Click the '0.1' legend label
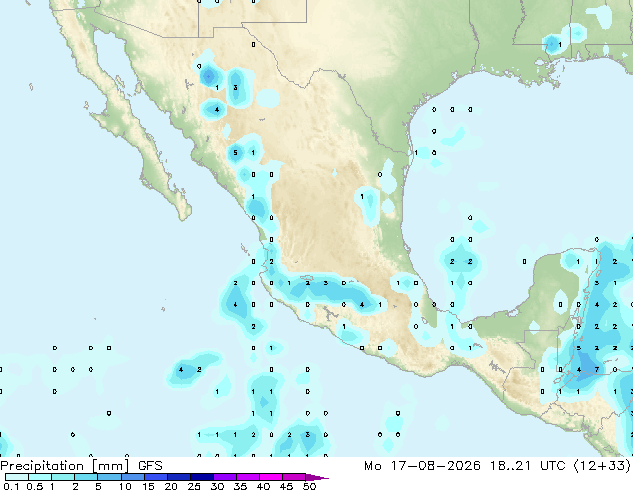This screenshot has height=490, width=634. point(12,486)
